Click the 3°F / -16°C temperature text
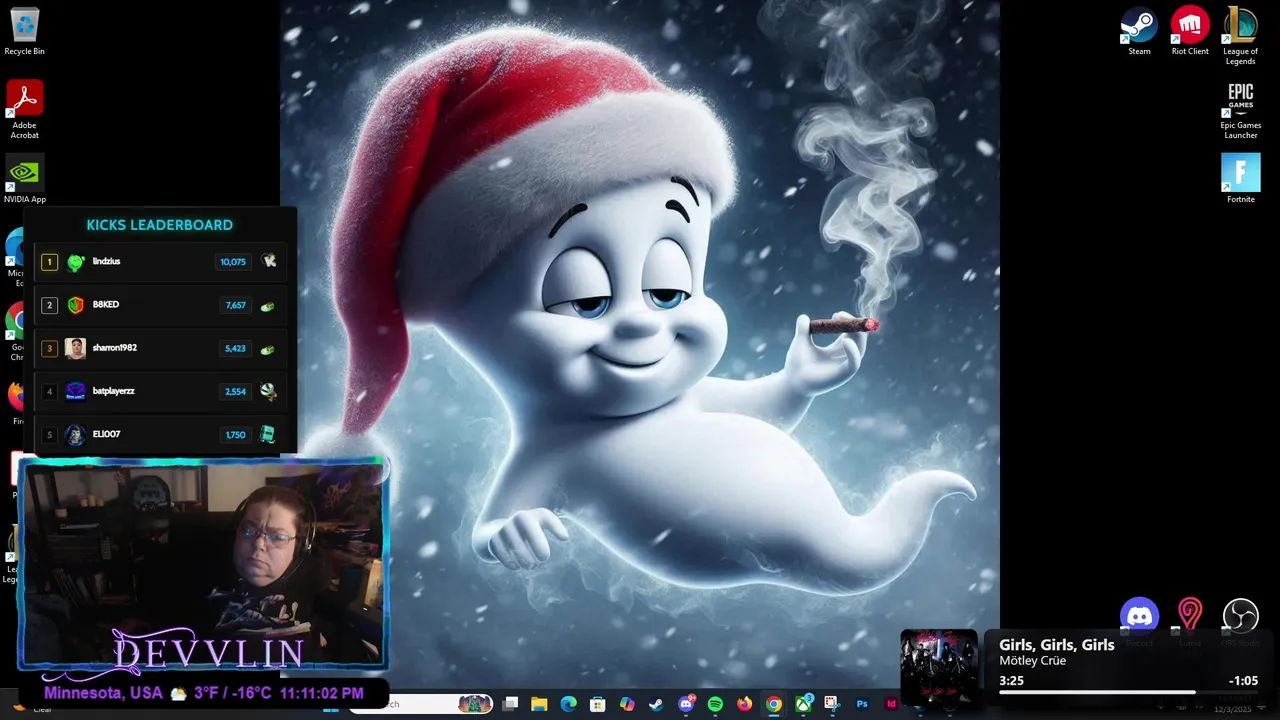This screenshot has height=720, width=1280. 233,693
